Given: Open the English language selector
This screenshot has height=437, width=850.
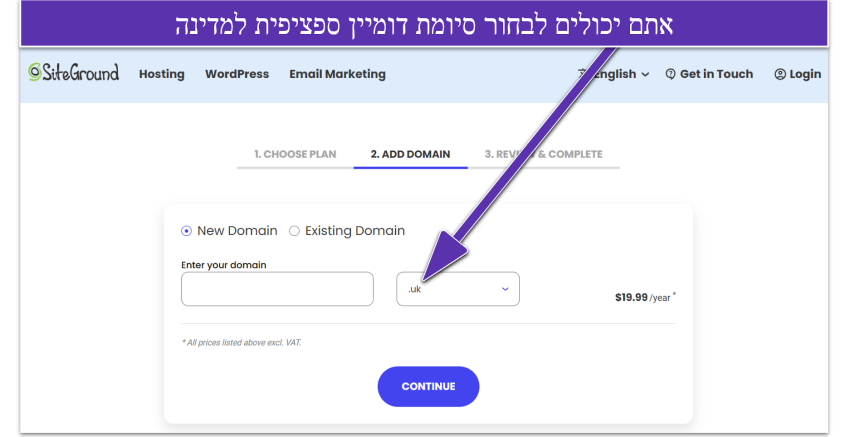Looking at the screenshot, I should click(614, 74).
